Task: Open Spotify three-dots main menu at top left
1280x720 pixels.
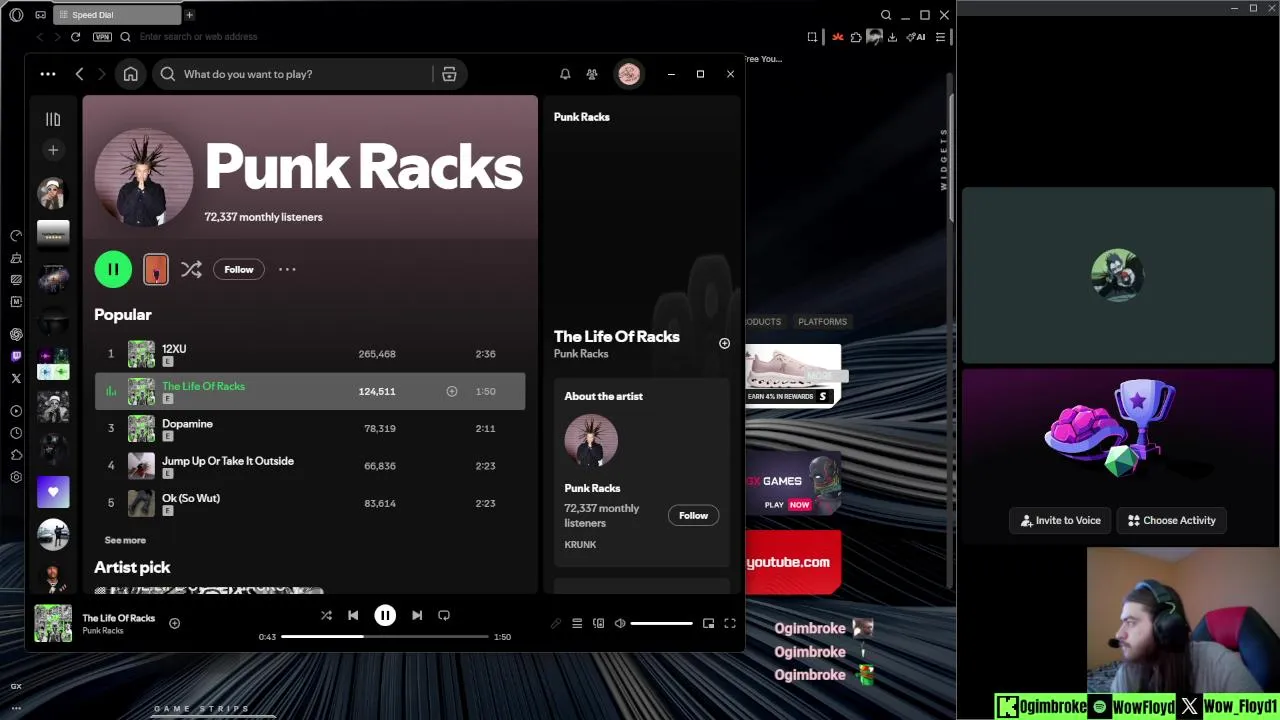Action: coord(48,74)
